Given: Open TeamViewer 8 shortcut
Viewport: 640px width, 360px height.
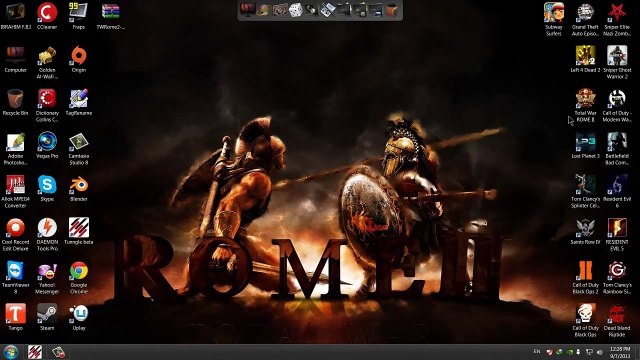Looking at the screenshot, I should pos(16,278).
